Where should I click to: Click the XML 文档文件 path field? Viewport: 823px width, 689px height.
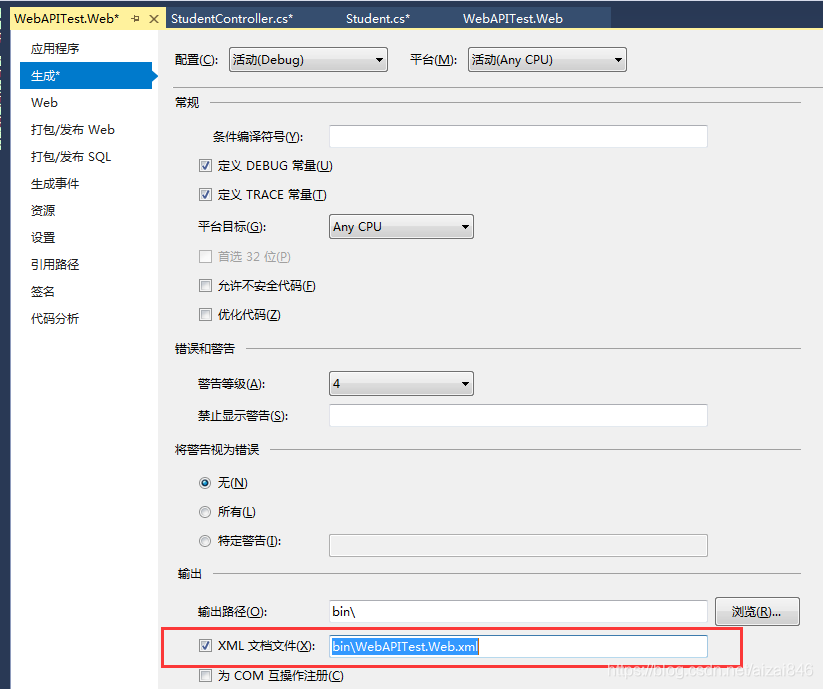point(518,646)
